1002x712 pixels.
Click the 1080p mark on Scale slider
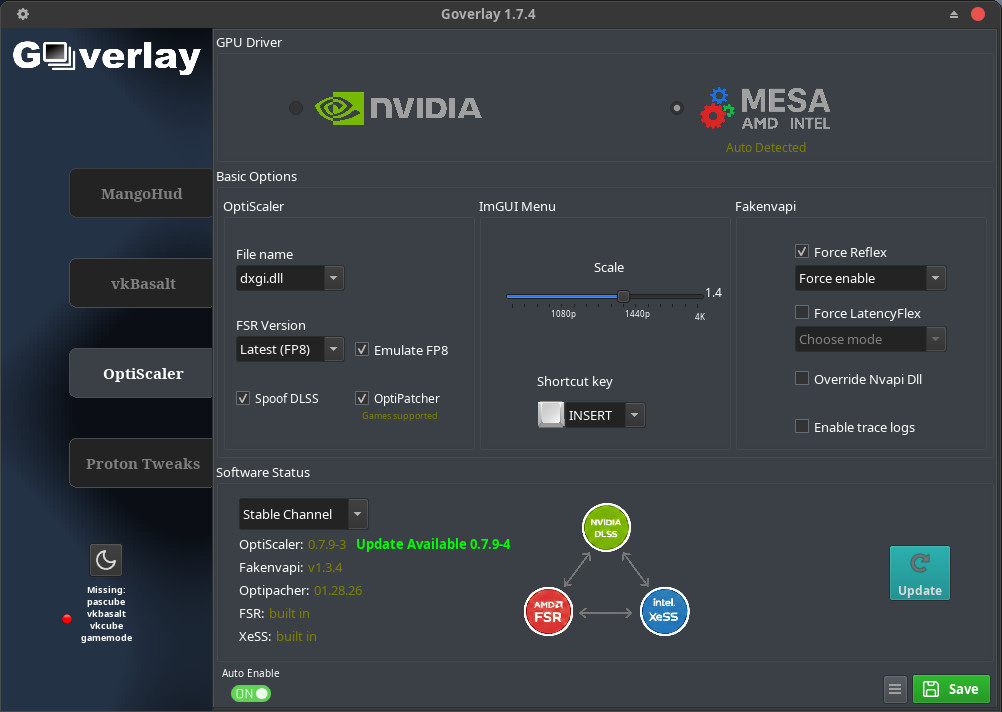(x=564, y=314)
